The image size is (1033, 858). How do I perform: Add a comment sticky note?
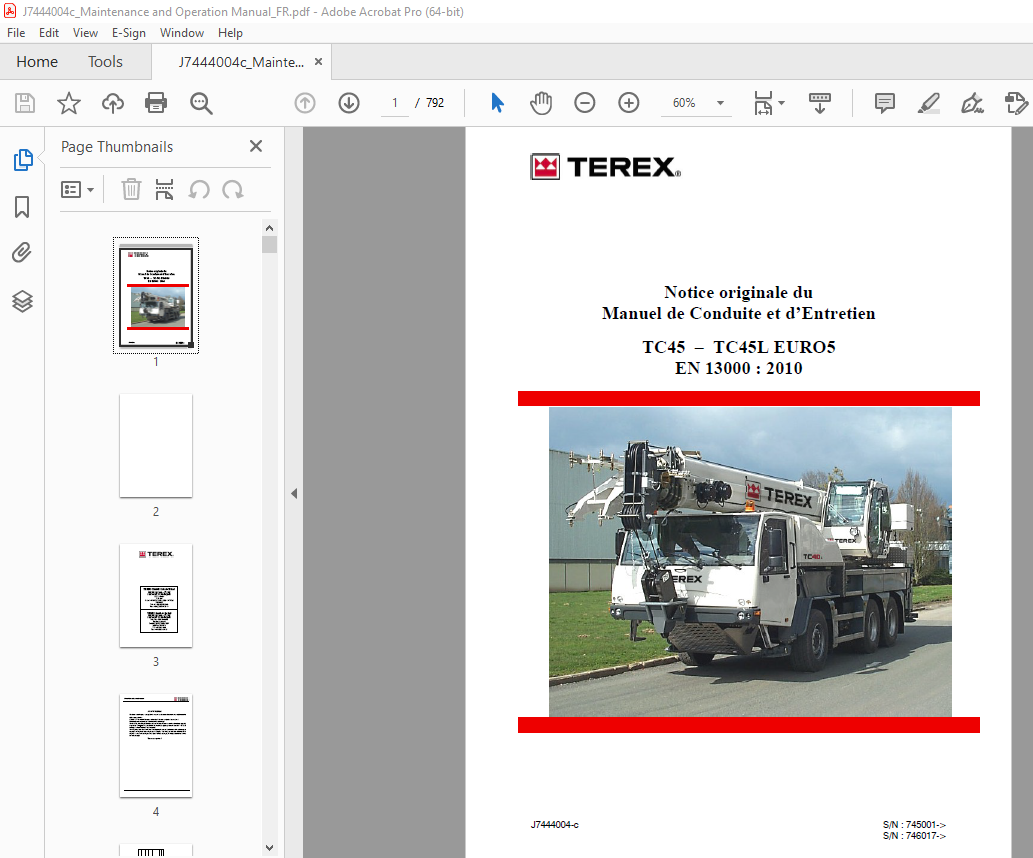pos(885,103)
